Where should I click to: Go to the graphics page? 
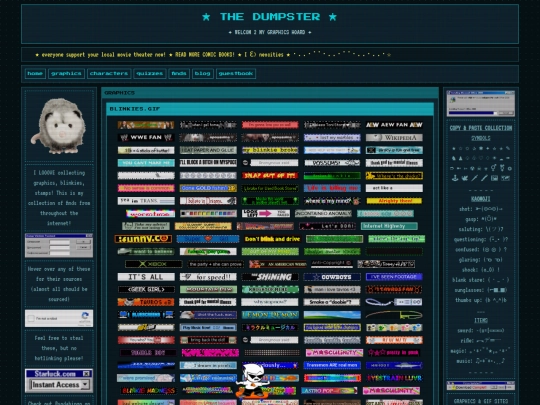(x=66, y=73)
